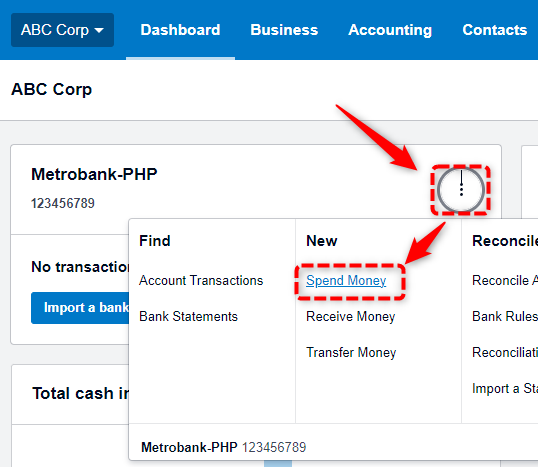Screen dimensions: 538x467
Task: Click Metrobank-PHP 123456789 menu footer
Action: pyautogui.click(x=223, y=447)
